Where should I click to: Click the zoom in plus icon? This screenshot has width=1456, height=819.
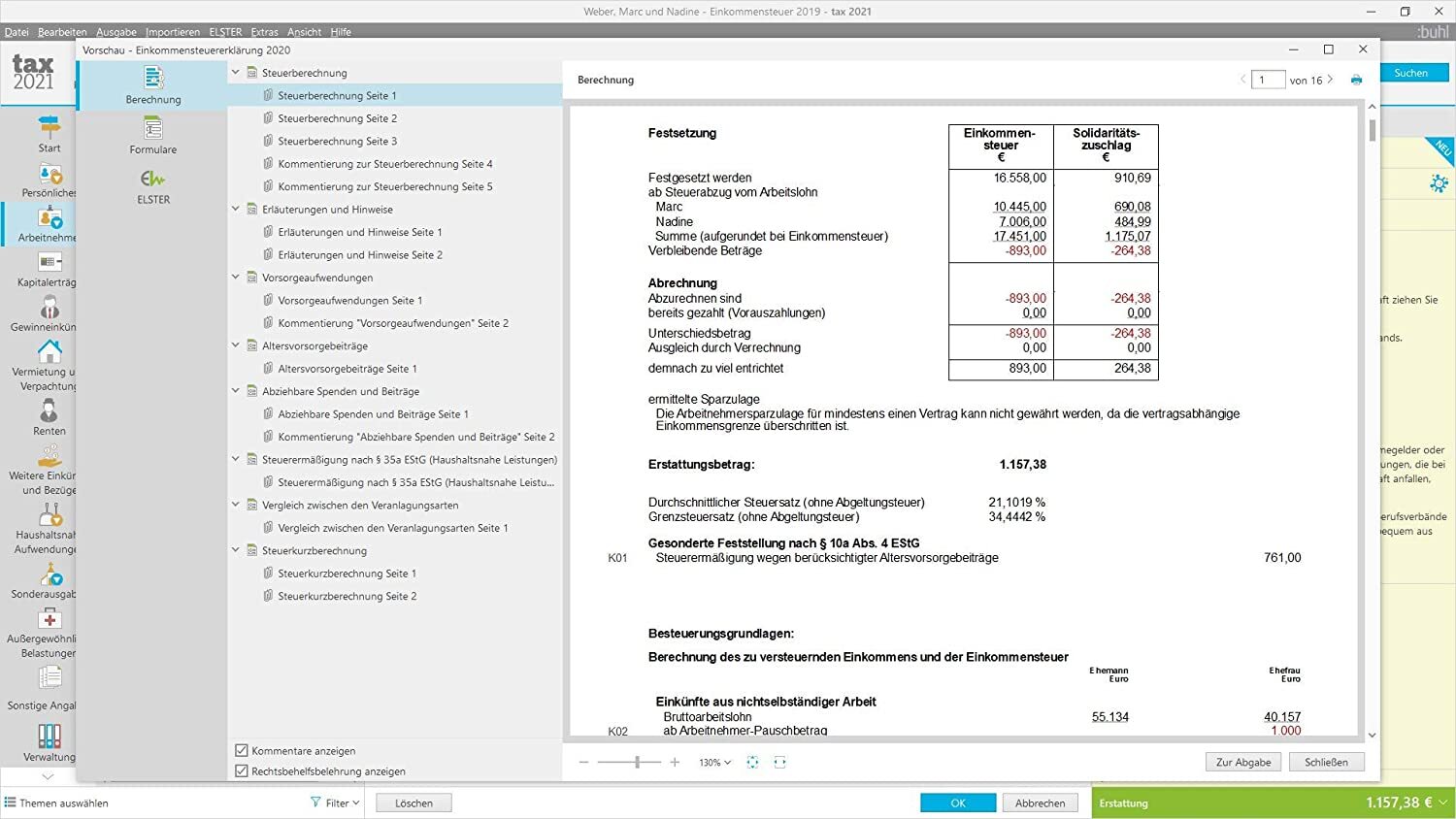tap(675, 763)
